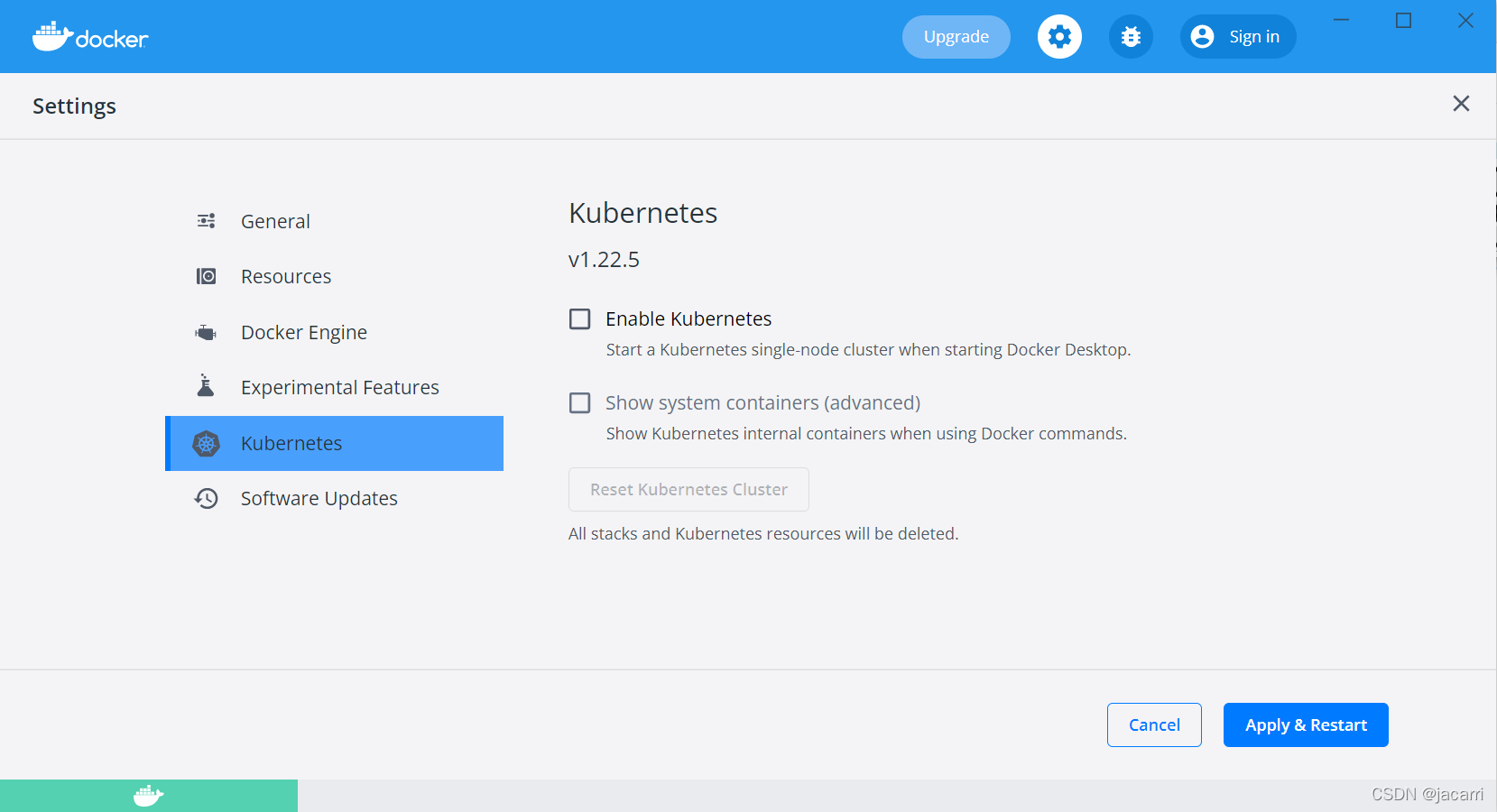Image resolution: width=1497 pixels, height=812 pixels.
Task: Switch to Software Updates section
Action: pyautogui.click(x=334, y=498)
